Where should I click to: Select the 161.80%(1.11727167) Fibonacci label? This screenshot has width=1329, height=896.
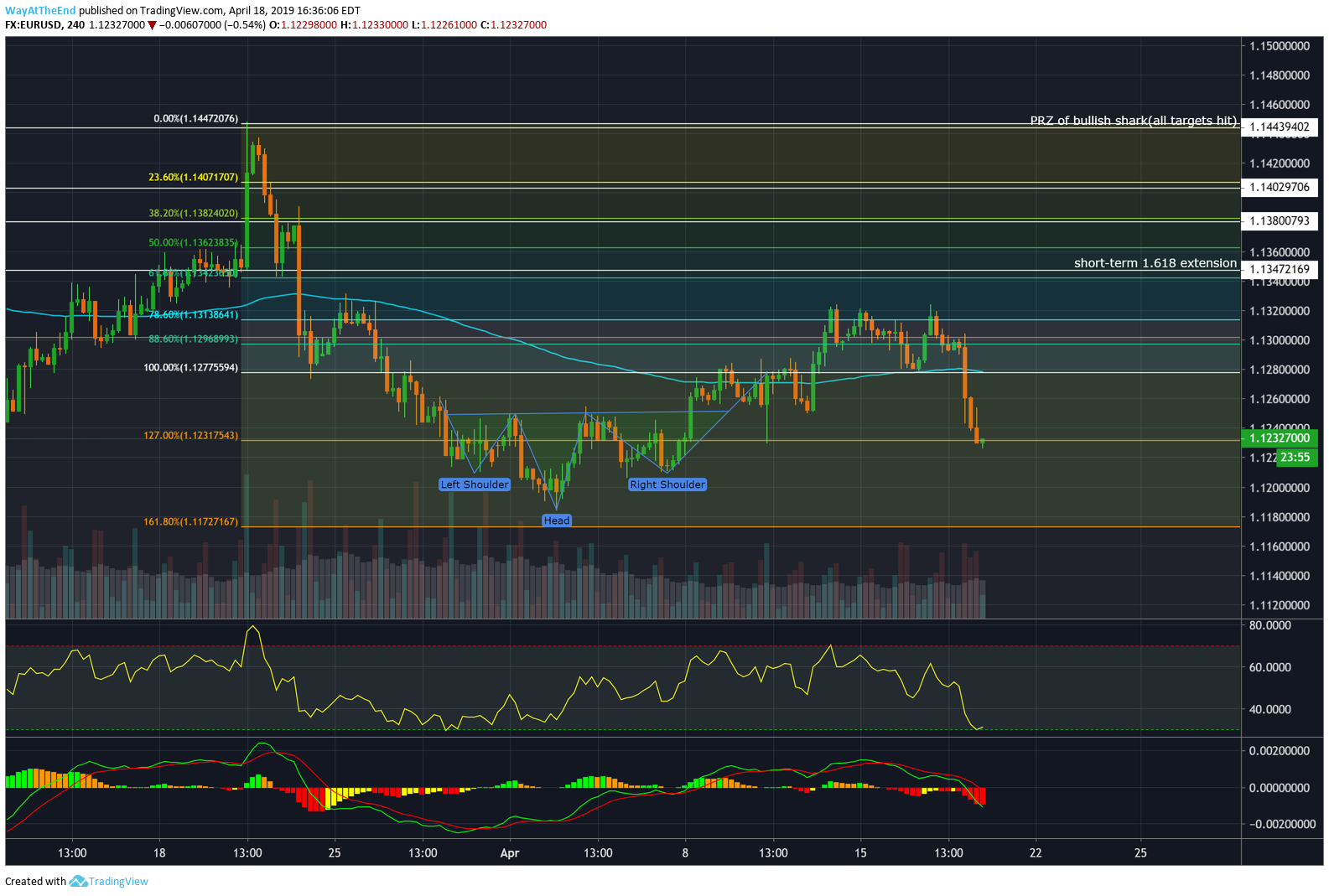(x=191, y=522)
